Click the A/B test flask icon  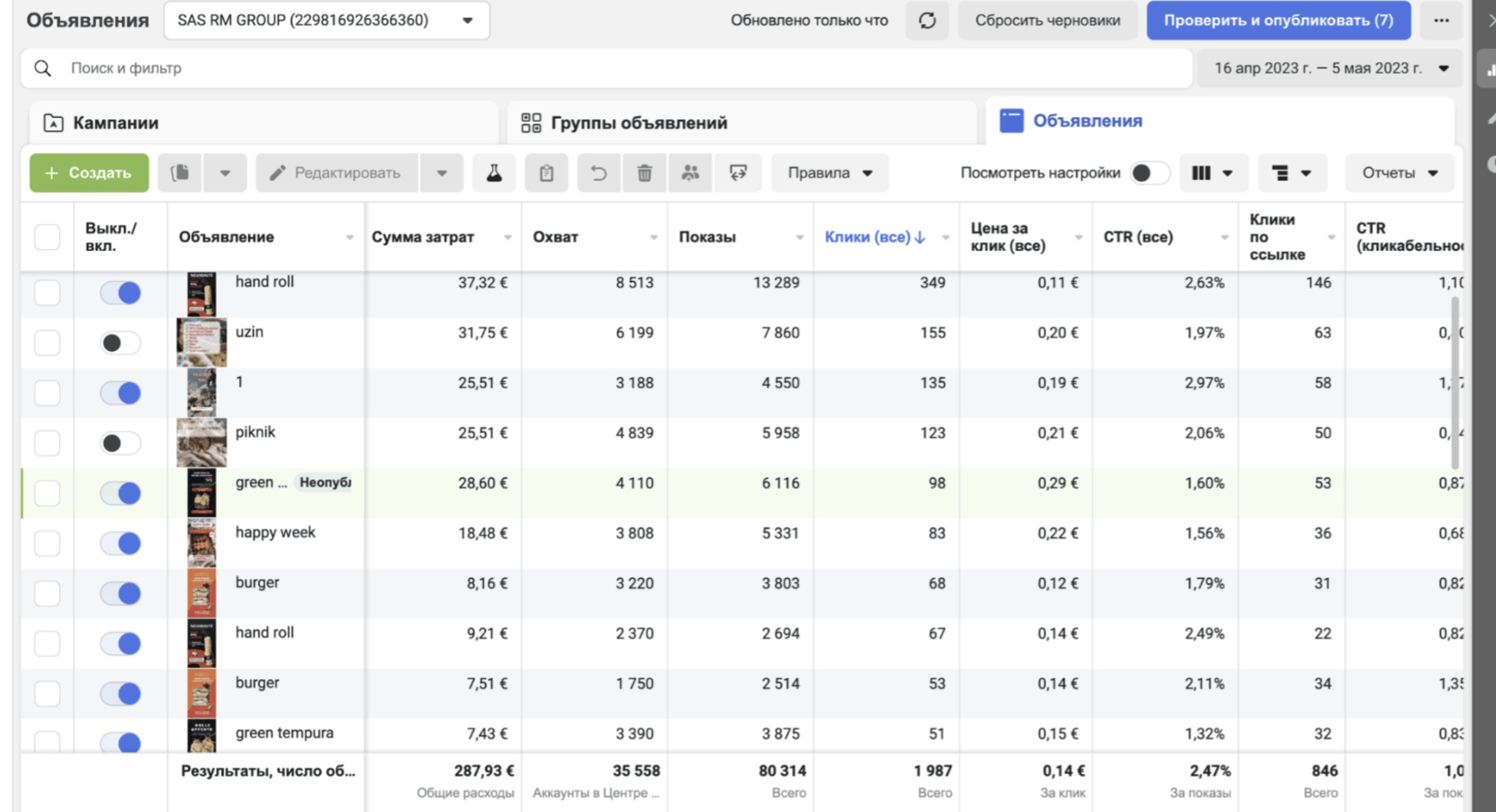pyautogui.click(x=494, y=173)
